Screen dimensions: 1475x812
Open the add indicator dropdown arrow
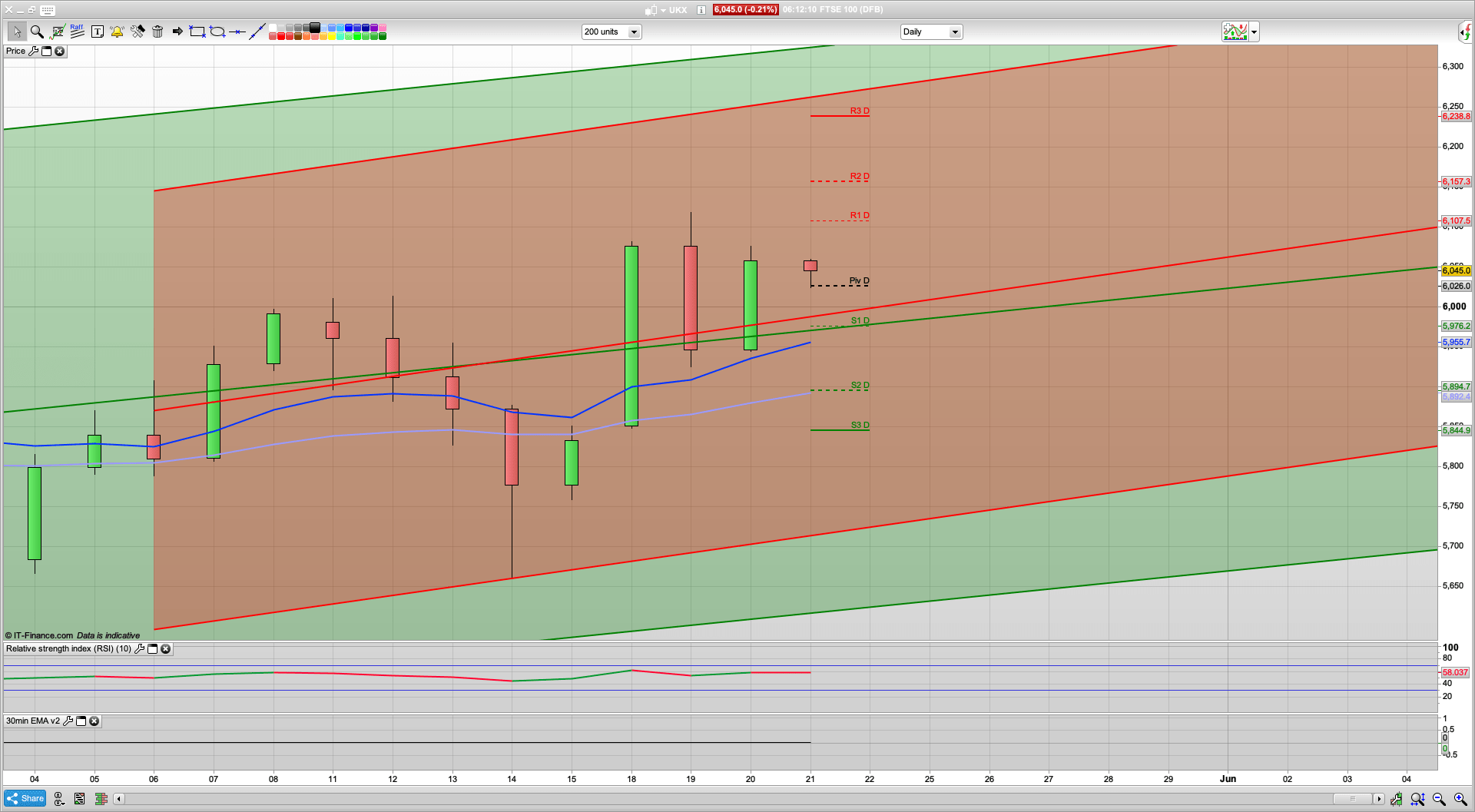click(x=1254, y=32)
